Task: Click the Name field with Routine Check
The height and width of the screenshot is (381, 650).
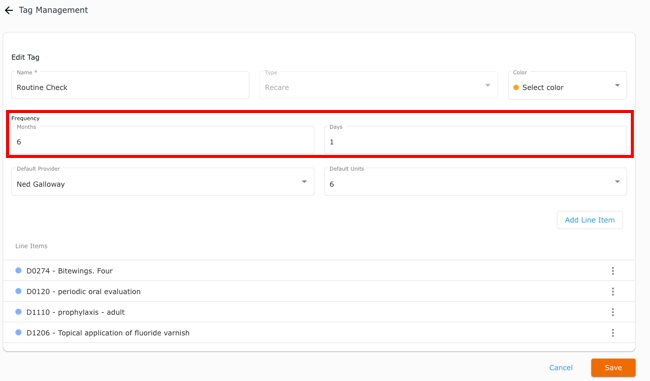Action: [x=130, y=85]
